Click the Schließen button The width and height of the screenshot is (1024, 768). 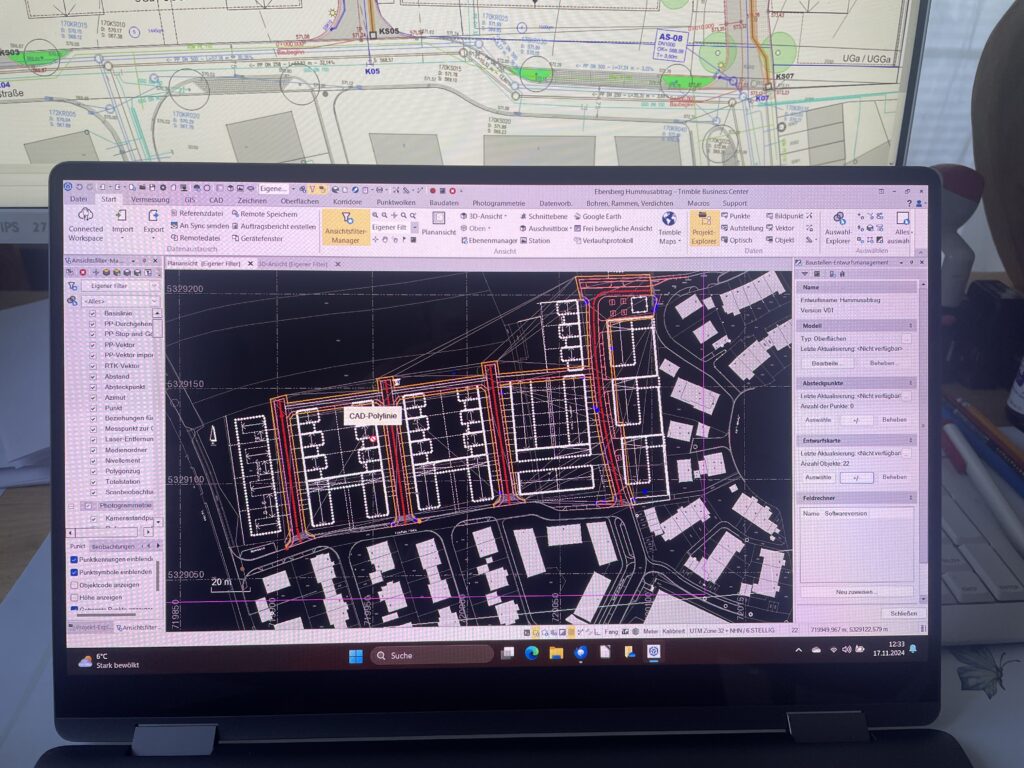[x=903, y=613]
